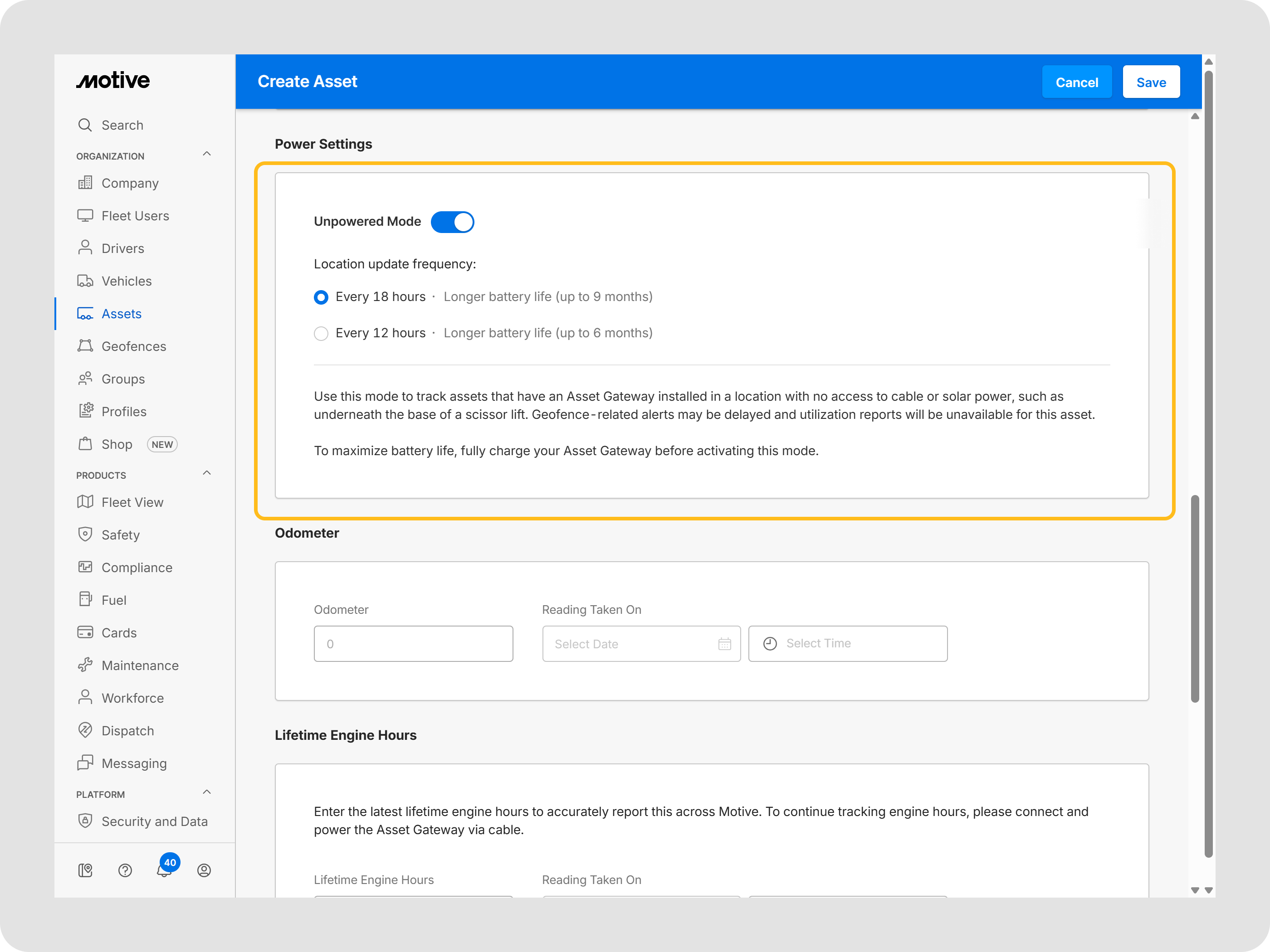The height and width of the screenshot is (952, 1270).
Task: Open the help question mark icon
Action: click(x=125, y=870)
